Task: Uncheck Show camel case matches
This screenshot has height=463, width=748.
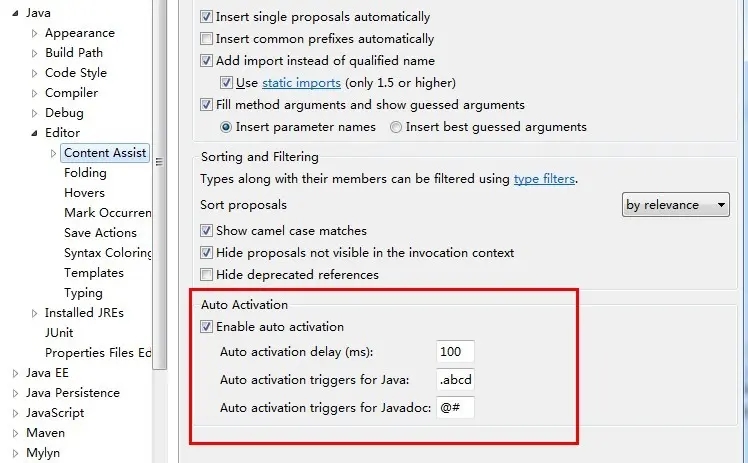Action: (x=207, y=231)
